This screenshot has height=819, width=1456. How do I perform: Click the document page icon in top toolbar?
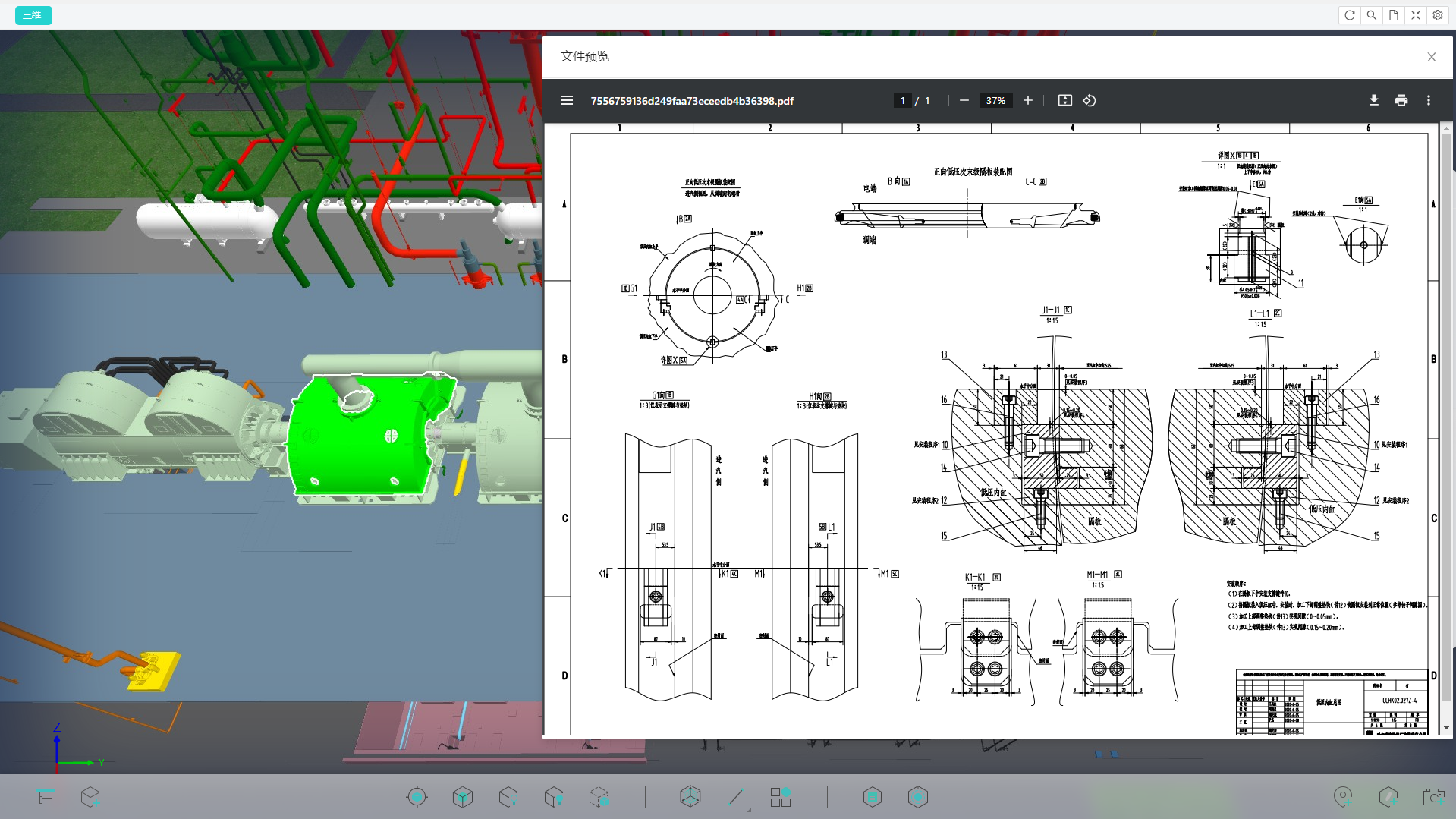[x=1394, y=15]
